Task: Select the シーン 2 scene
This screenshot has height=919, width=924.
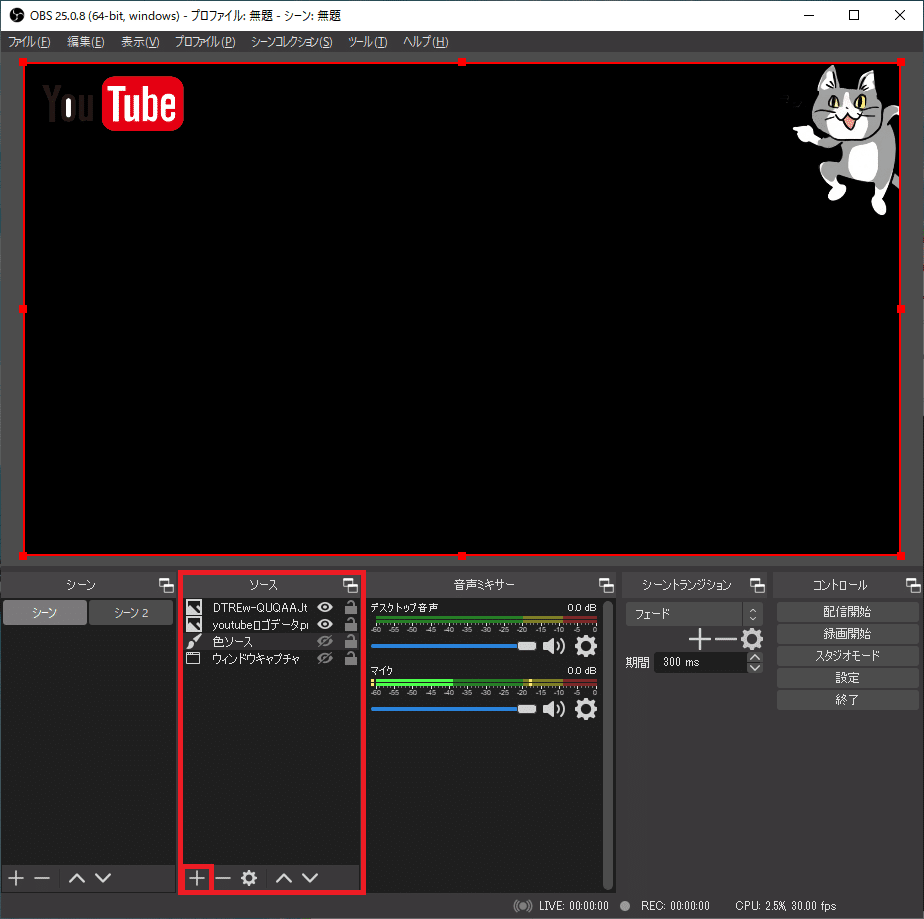Action: 131,613
